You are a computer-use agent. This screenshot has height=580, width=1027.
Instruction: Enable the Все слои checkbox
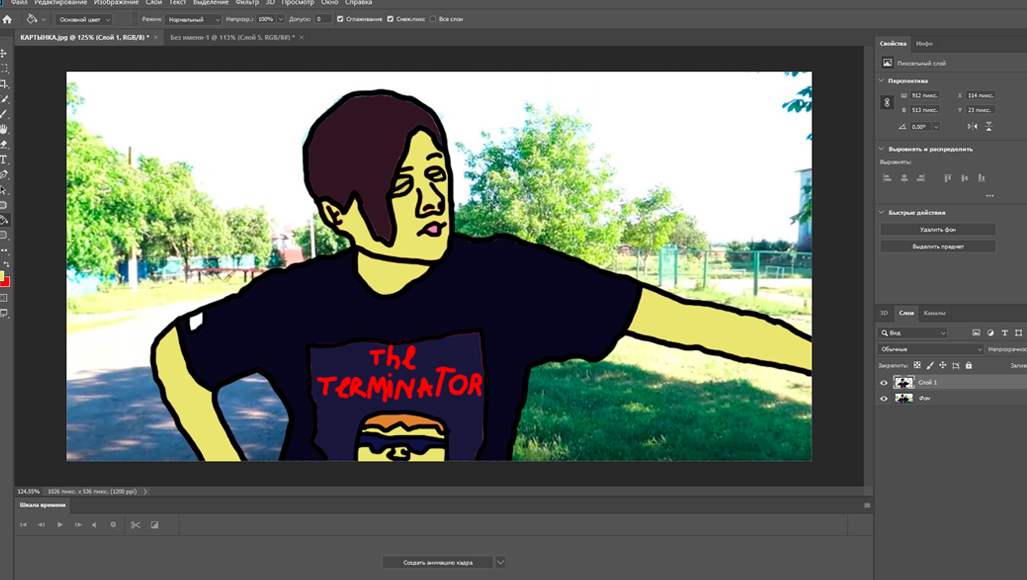433,19
